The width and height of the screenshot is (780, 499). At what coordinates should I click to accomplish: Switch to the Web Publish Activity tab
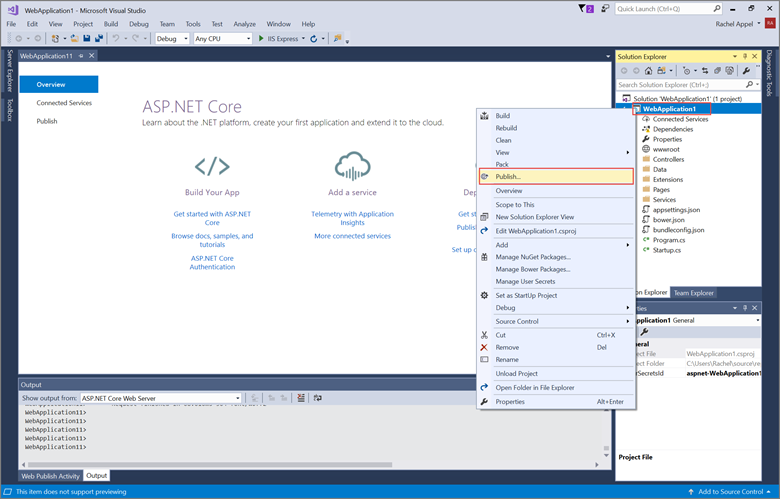51,476
